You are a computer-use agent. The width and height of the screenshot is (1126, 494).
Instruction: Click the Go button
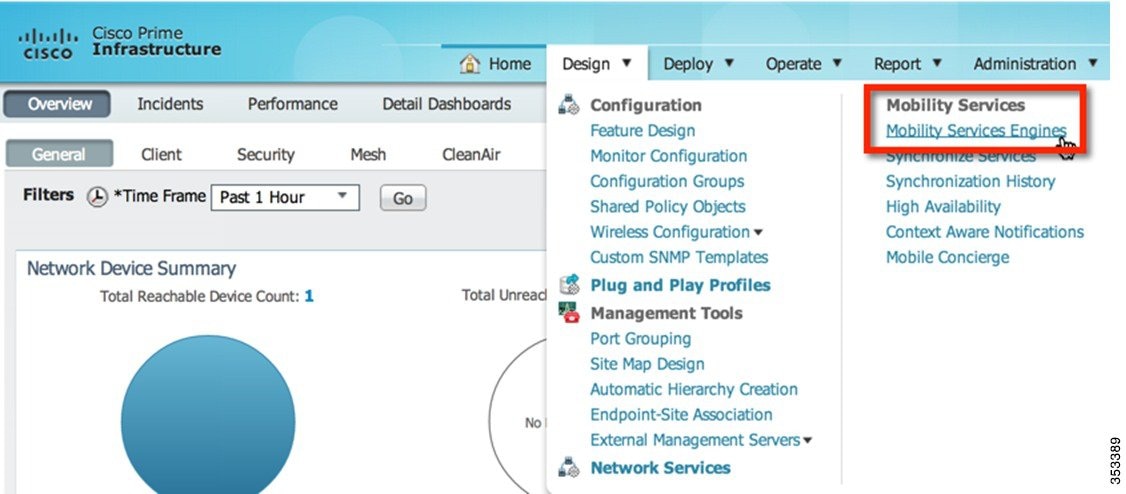(403, 198)
